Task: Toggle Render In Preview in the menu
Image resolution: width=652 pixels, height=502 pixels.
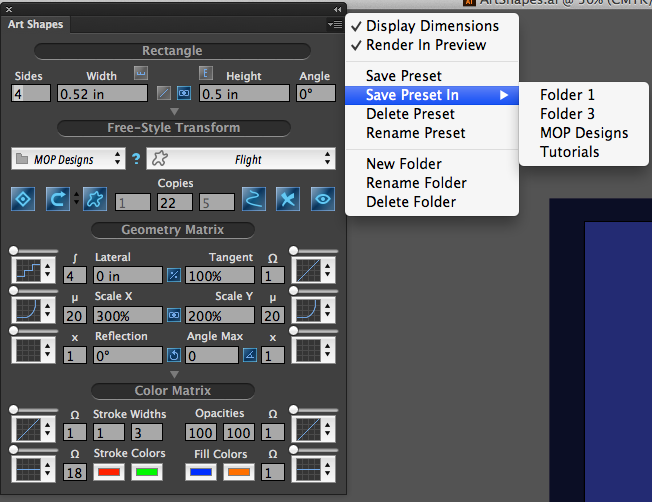Action: (x=432, y=45)
